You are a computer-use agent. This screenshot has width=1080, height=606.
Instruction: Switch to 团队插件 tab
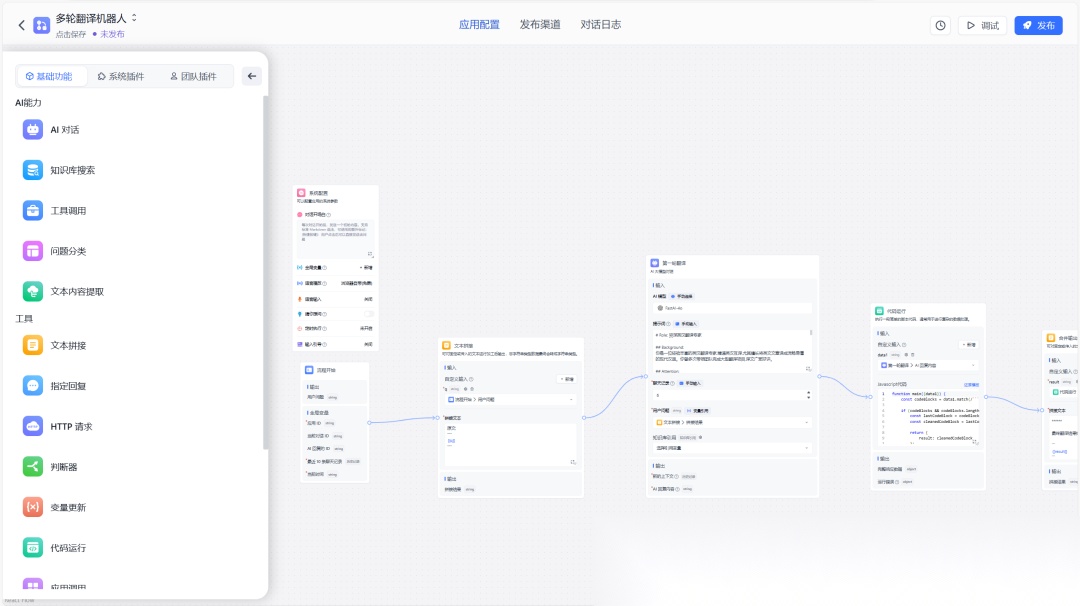pos(194,76)
